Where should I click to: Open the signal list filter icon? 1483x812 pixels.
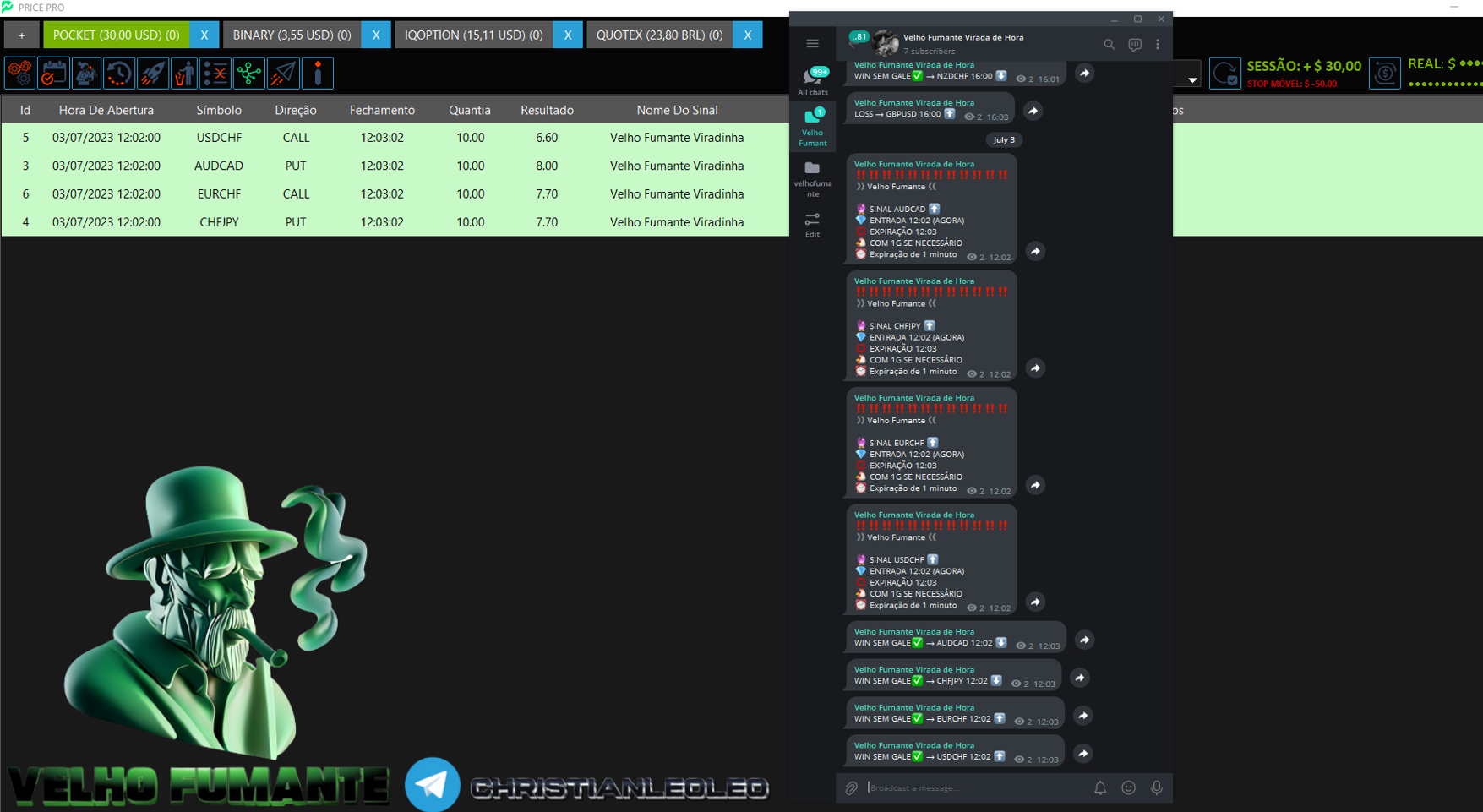coord(216,74)
